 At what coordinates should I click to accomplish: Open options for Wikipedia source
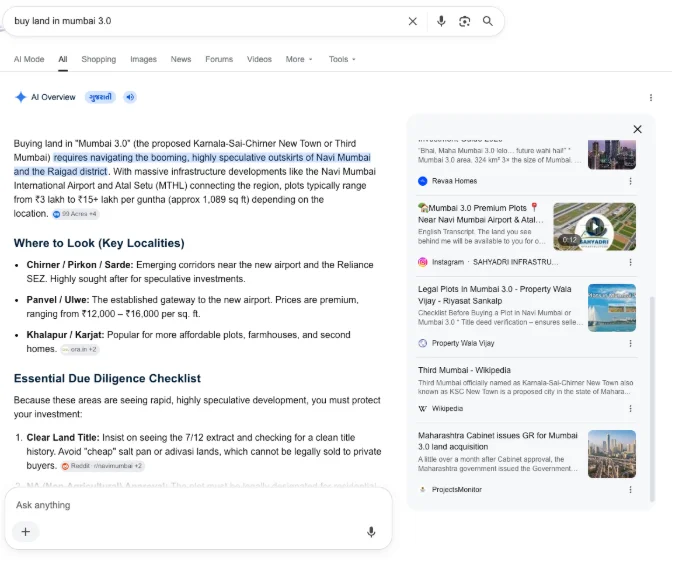pyautogui.click(x=630, y=408)
